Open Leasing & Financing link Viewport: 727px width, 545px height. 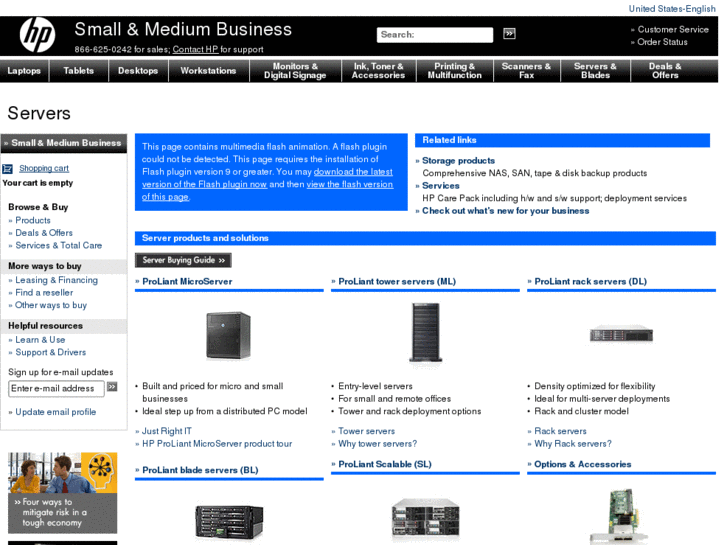point(57,280)
